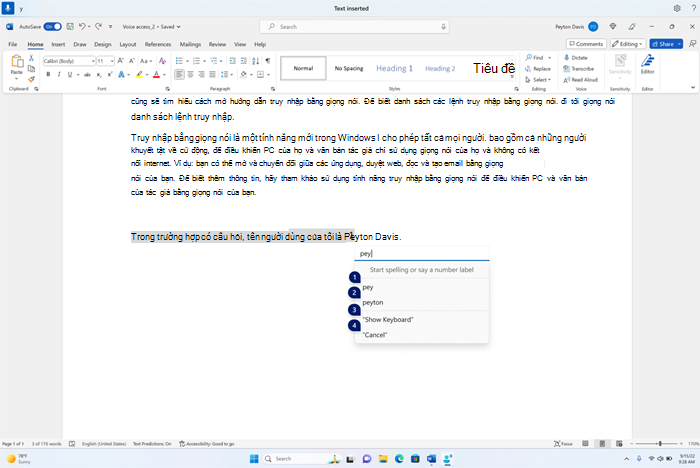Toggle Italic formatting button
Screen dimensions: 700x468
click(x=59, y=75)
